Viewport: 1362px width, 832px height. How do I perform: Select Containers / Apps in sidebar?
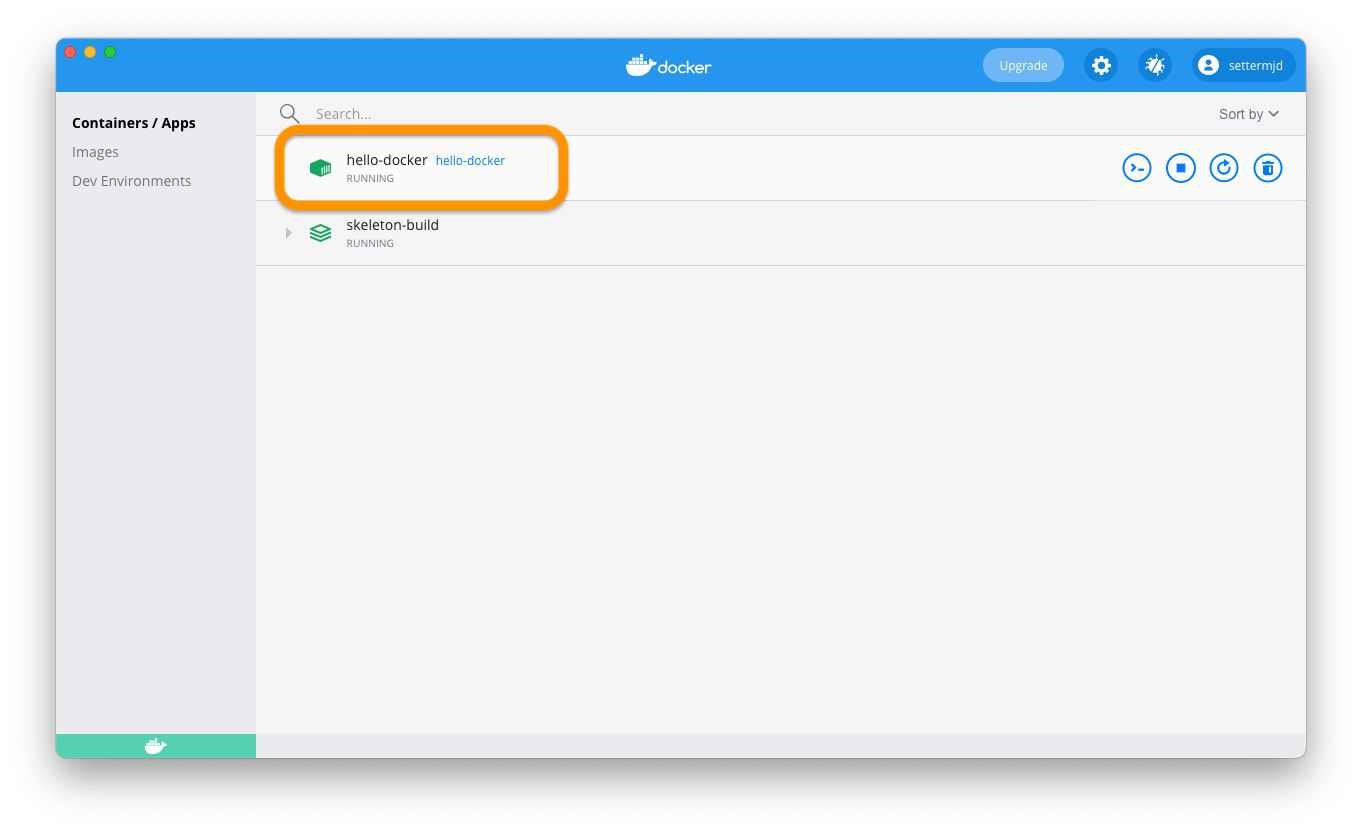tap(134, 123)
